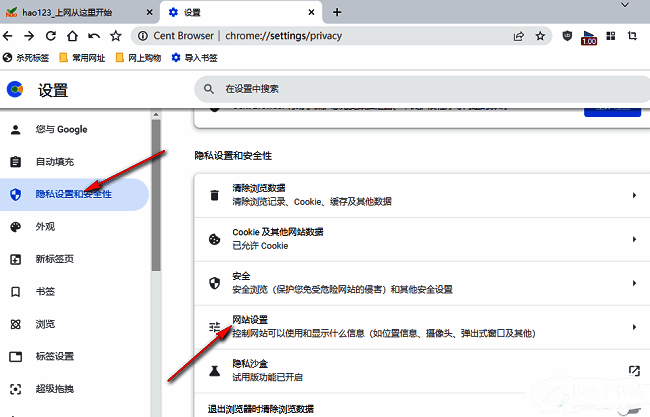The width and height of the screenshot is (650, 417).
Task: Click the shield icon in 安全 row
Action: tap(214, 283)
